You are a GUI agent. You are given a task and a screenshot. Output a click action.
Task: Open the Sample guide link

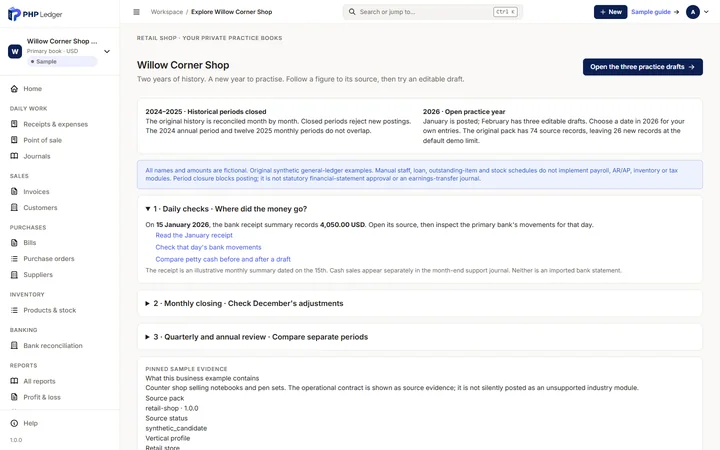click(655, 12)
